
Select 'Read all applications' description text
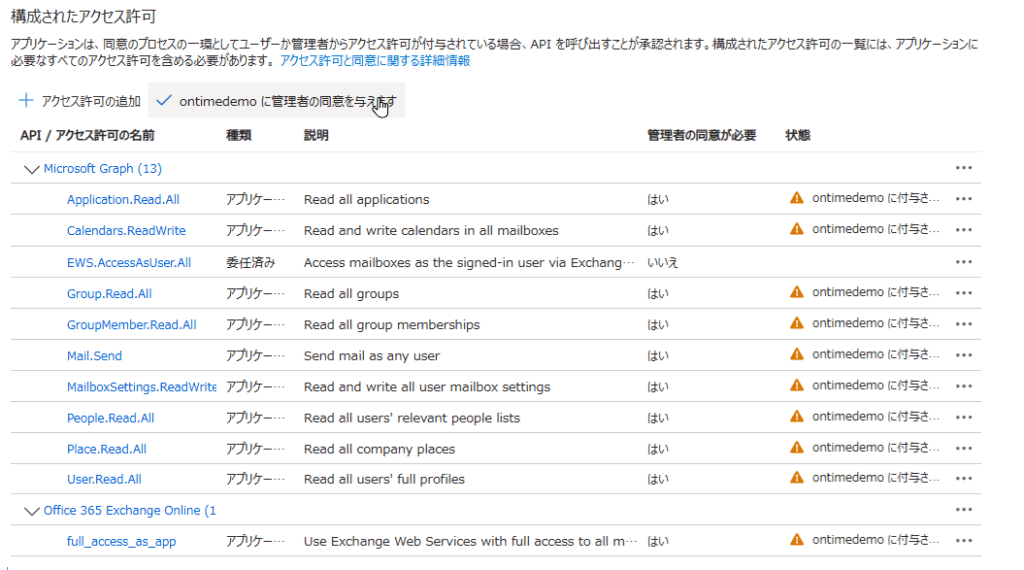pyautogui.click(x=366, y=199)
